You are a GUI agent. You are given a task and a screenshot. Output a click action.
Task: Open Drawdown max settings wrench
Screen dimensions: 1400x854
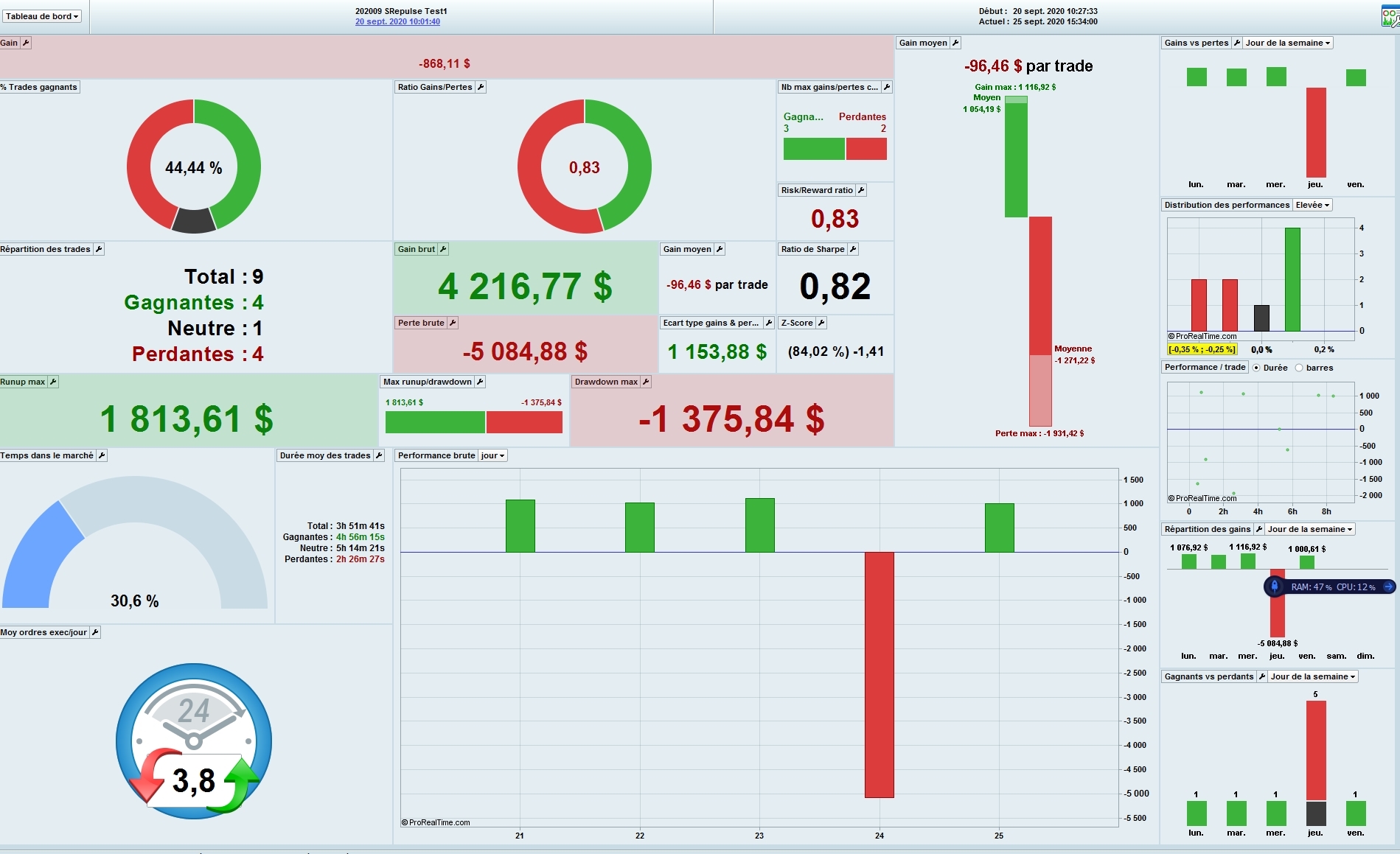[646, 382]
